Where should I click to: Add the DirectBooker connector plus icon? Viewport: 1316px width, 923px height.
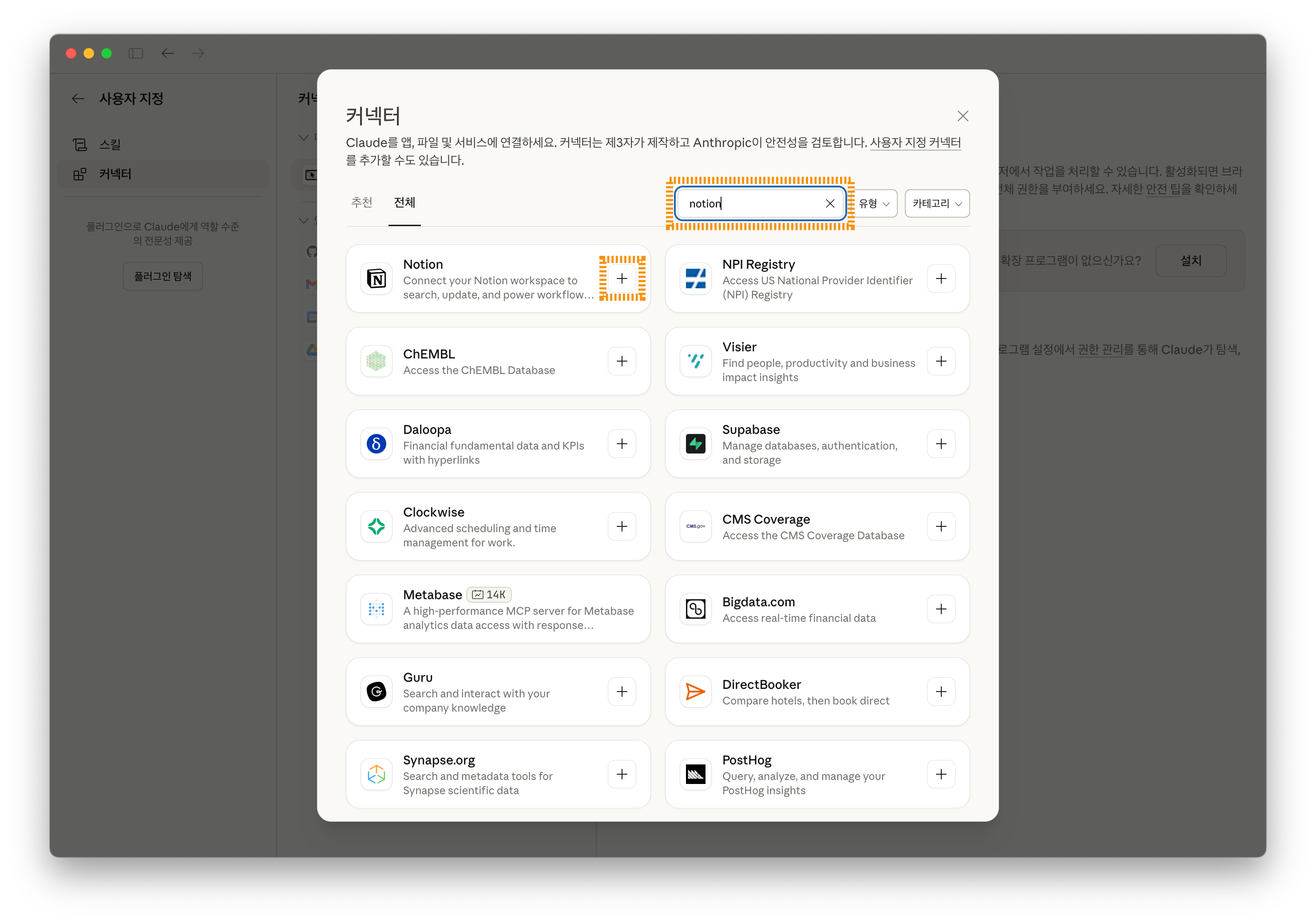tap(940, 692)
